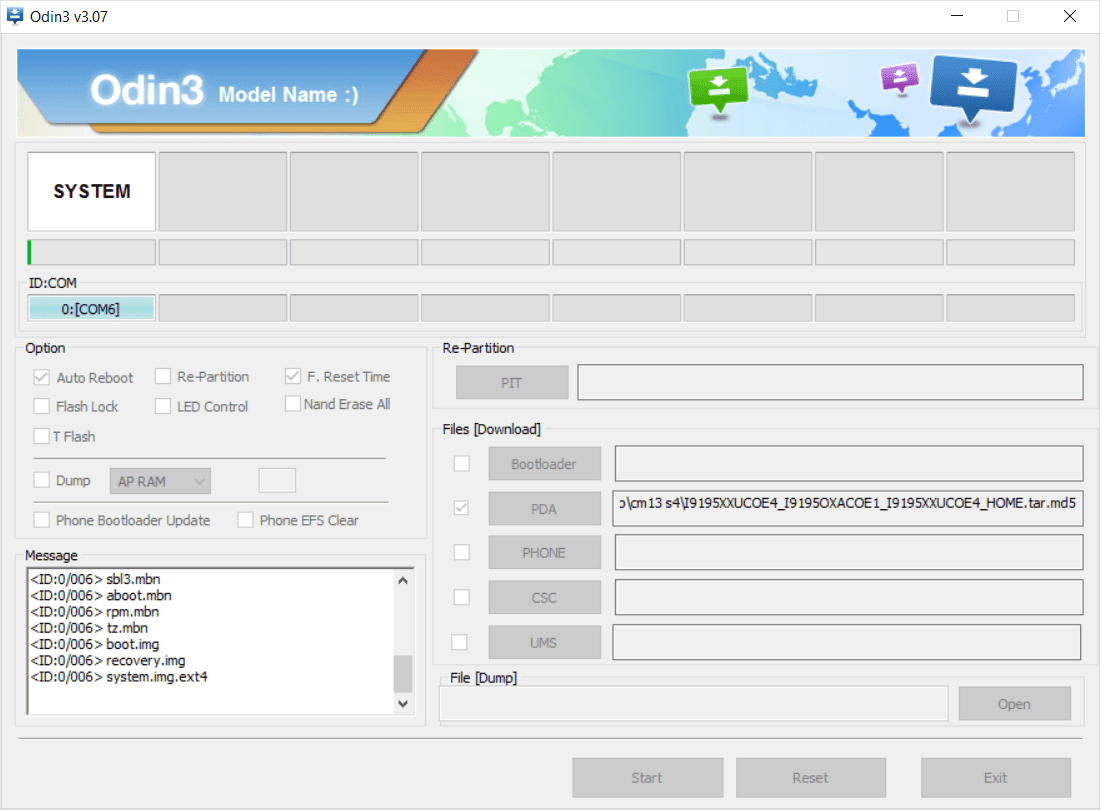Click the Open dump file button
The image size is (1102, 810).
coord(1014,704)
